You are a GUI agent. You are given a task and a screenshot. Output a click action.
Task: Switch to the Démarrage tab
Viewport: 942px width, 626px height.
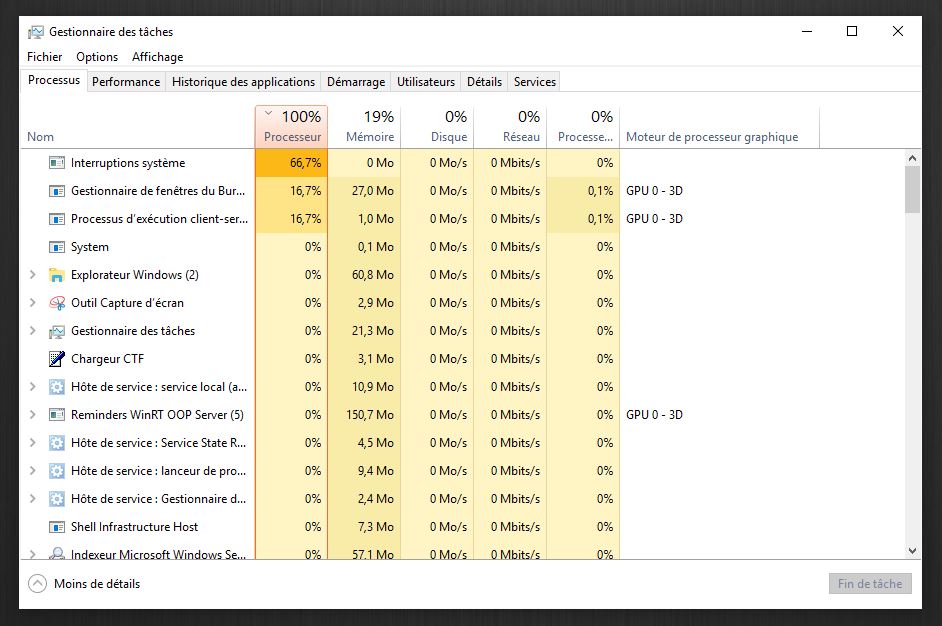(x=356, y=82)
